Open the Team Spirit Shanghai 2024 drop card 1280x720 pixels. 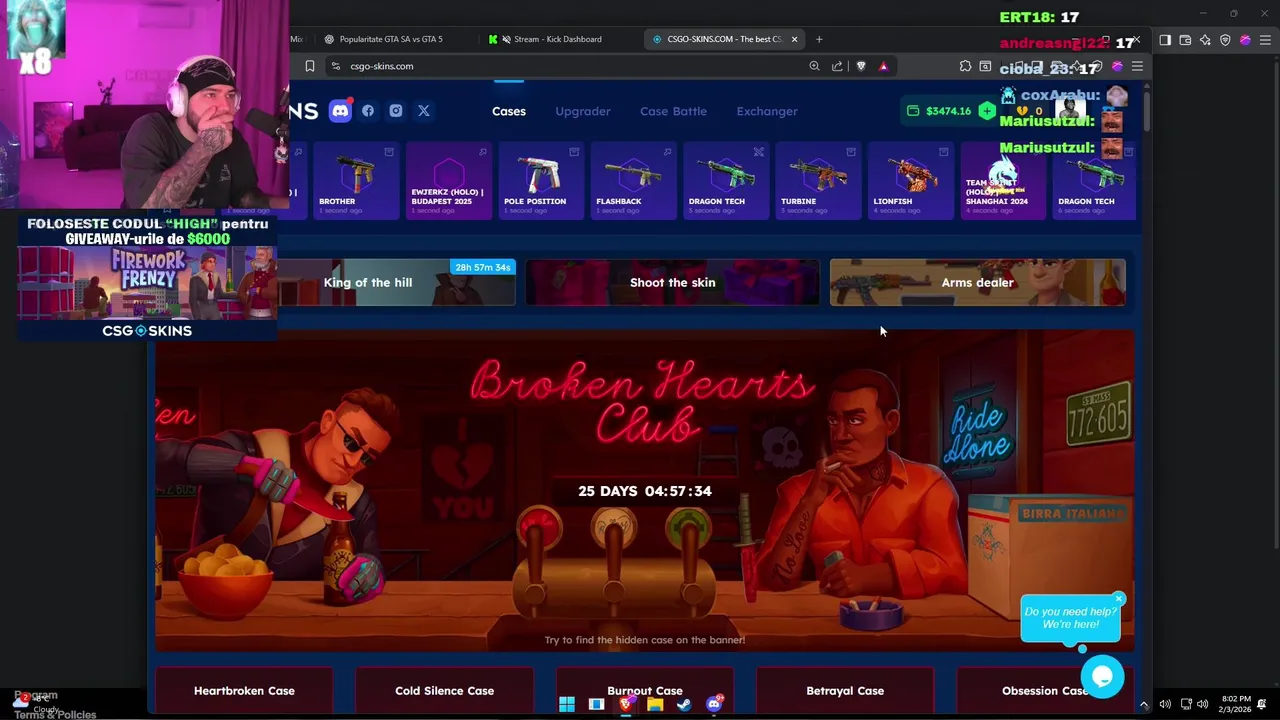tap(1003, 181)
